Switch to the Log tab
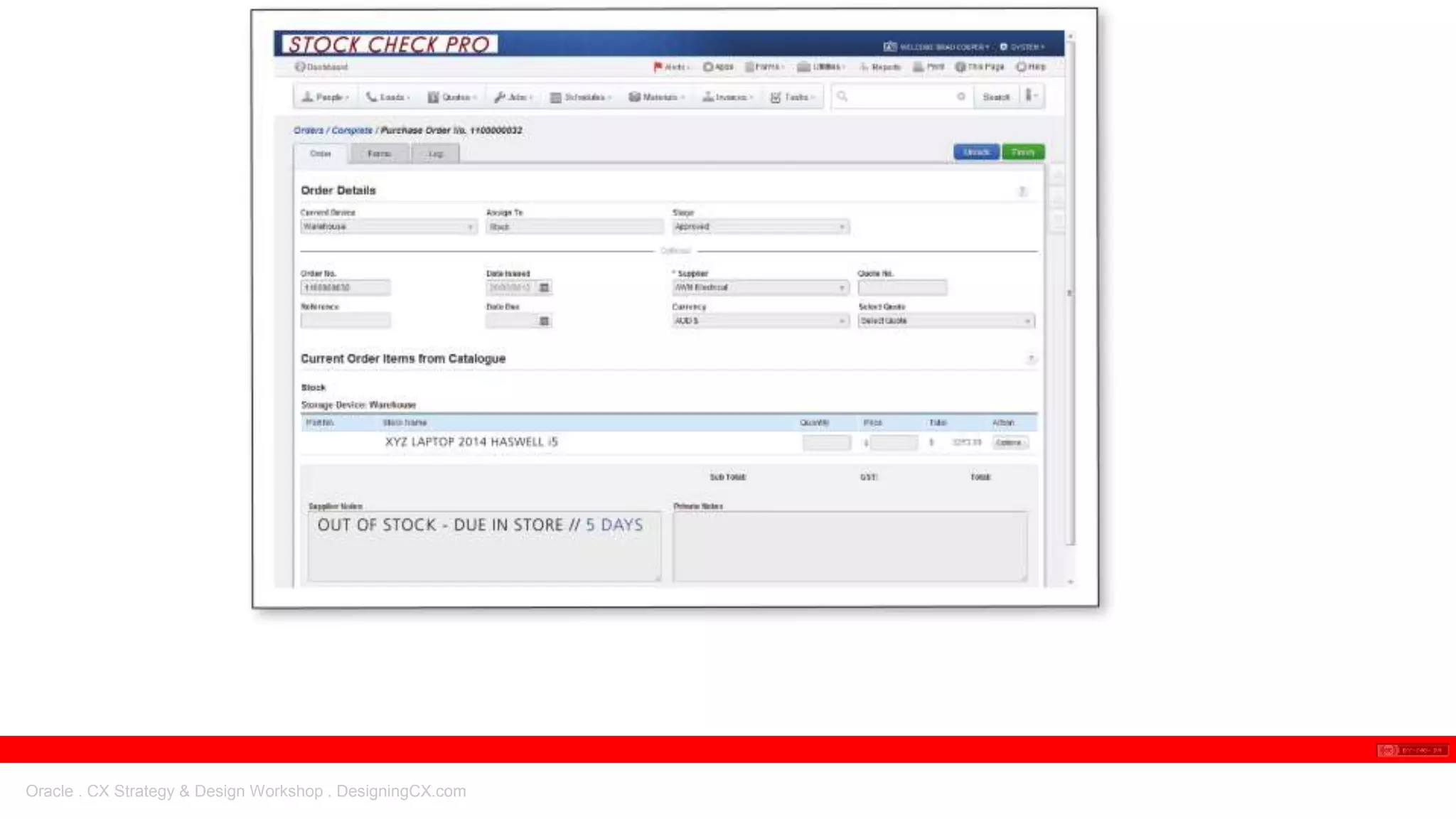Screen dimensions: 1456x819 pyautogui.click(x=435, y=154)
